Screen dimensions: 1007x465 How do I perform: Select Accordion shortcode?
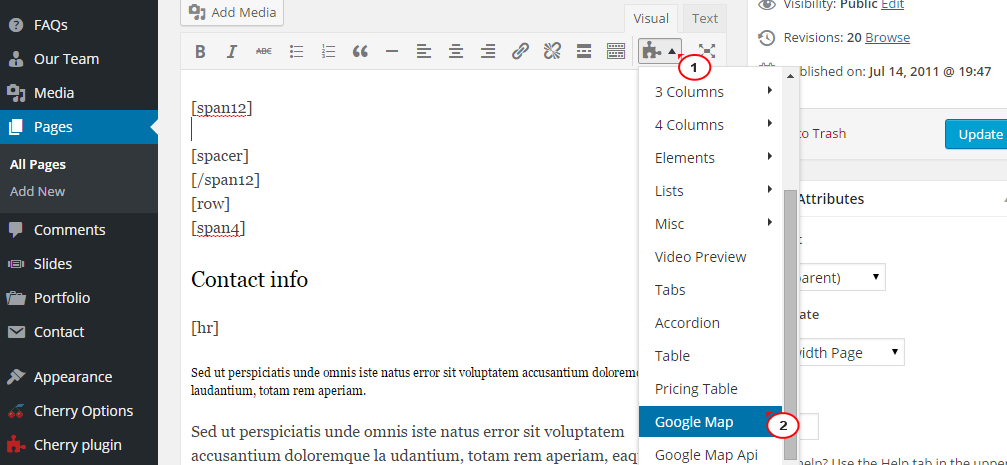pos(711,323)
